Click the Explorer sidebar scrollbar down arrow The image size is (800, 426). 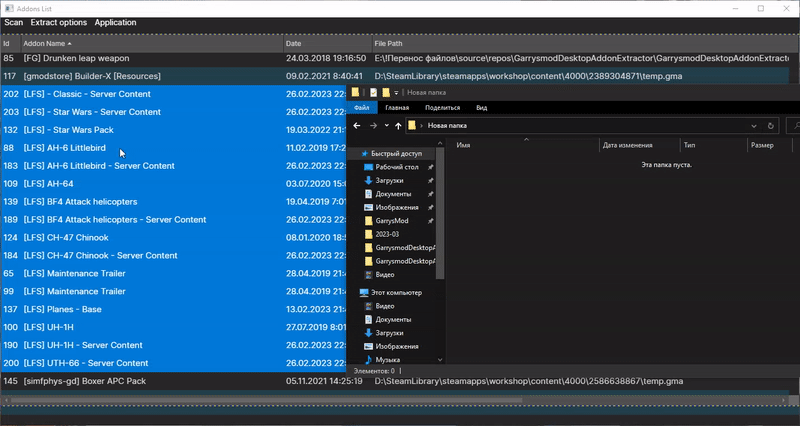click(x=440, y=360)
